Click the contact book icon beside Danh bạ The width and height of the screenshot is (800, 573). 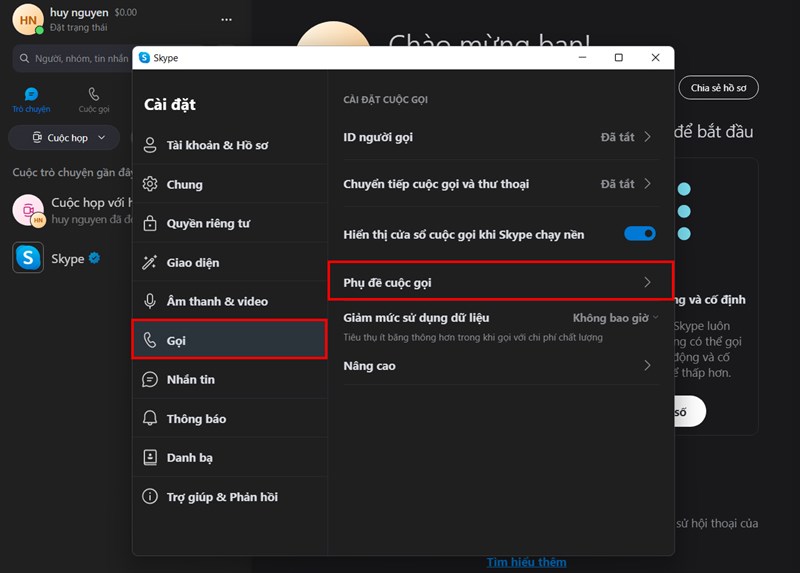tap(150, 457)
